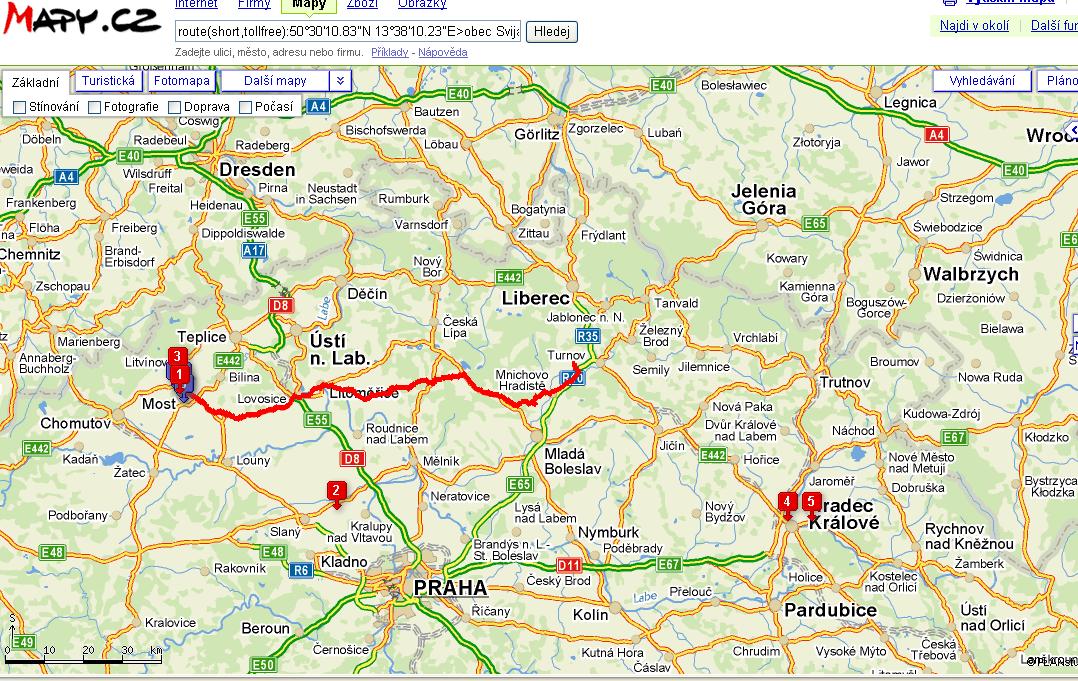The image size is (1078, 681).
Task: Open the Nápověda help link
Action: (442, 52)
